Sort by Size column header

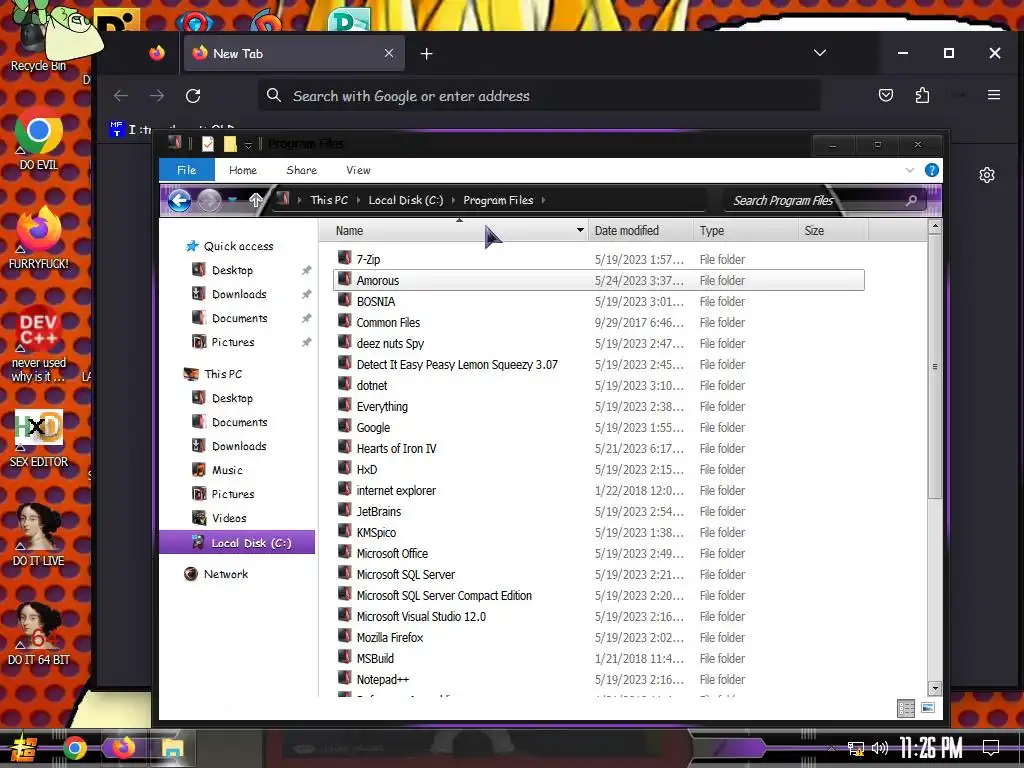pos(833,231)
